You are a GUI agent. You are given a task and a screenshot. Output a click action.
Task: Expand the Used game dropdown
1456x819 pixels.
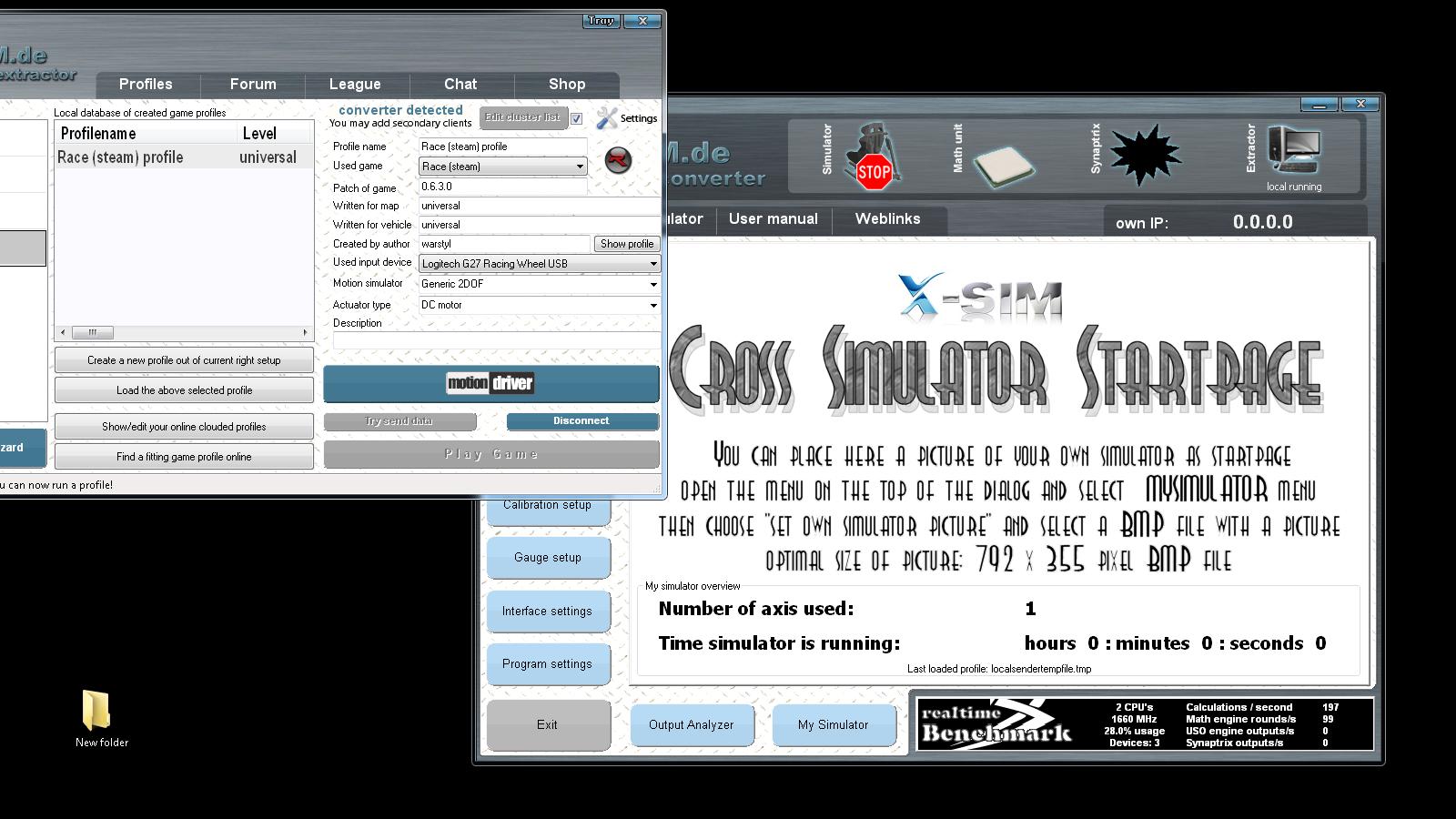(580, 167)
